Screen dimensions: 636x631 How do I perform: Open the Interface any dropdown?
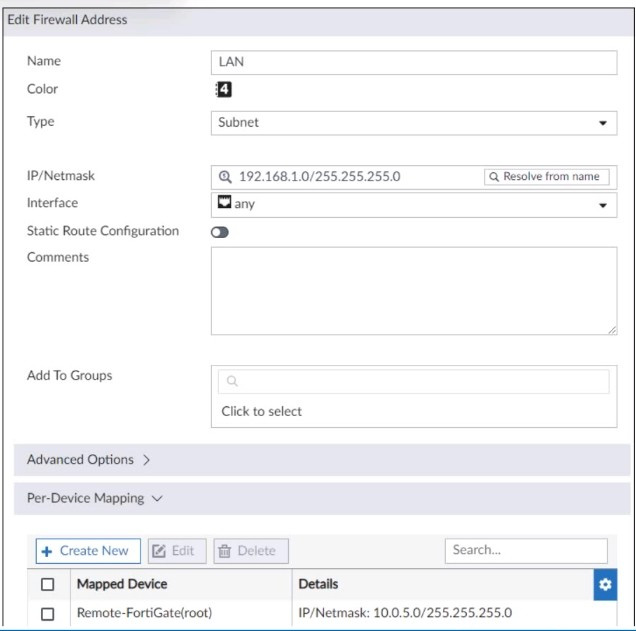click(x=414, y=205)
